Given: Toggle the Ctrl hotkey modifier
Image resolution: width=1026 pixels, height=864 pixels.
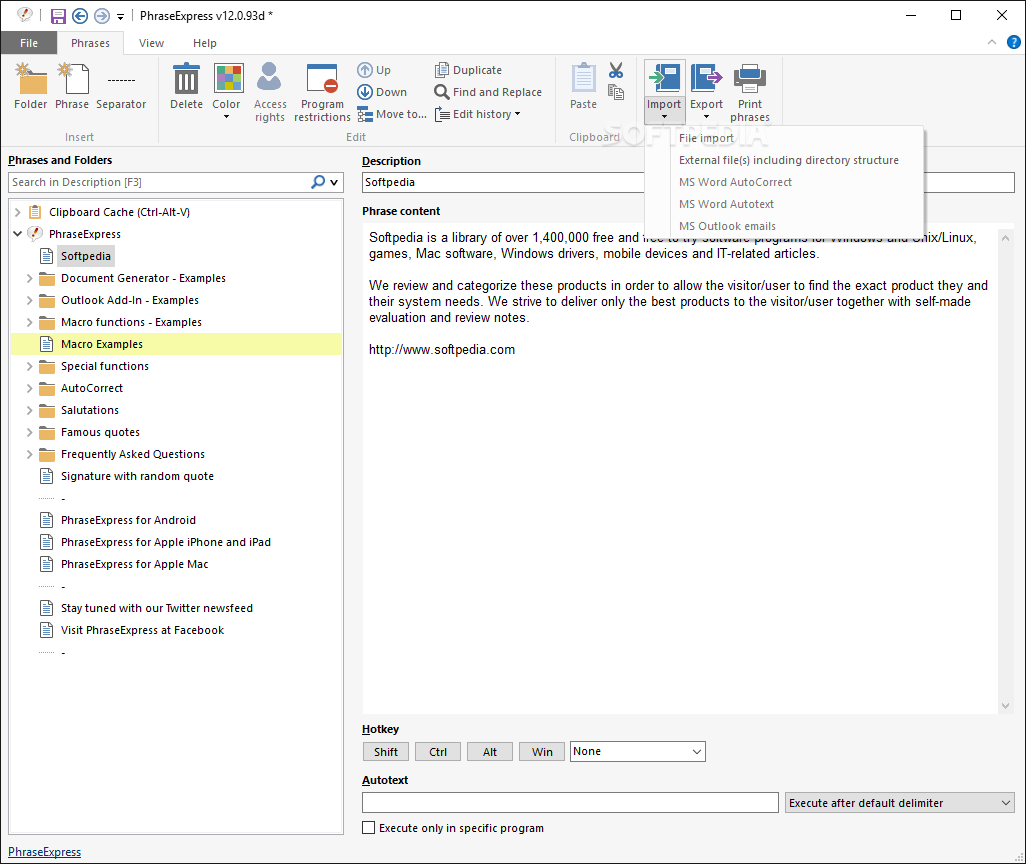Looking at the screenshot, I should [x=438, y=752].
